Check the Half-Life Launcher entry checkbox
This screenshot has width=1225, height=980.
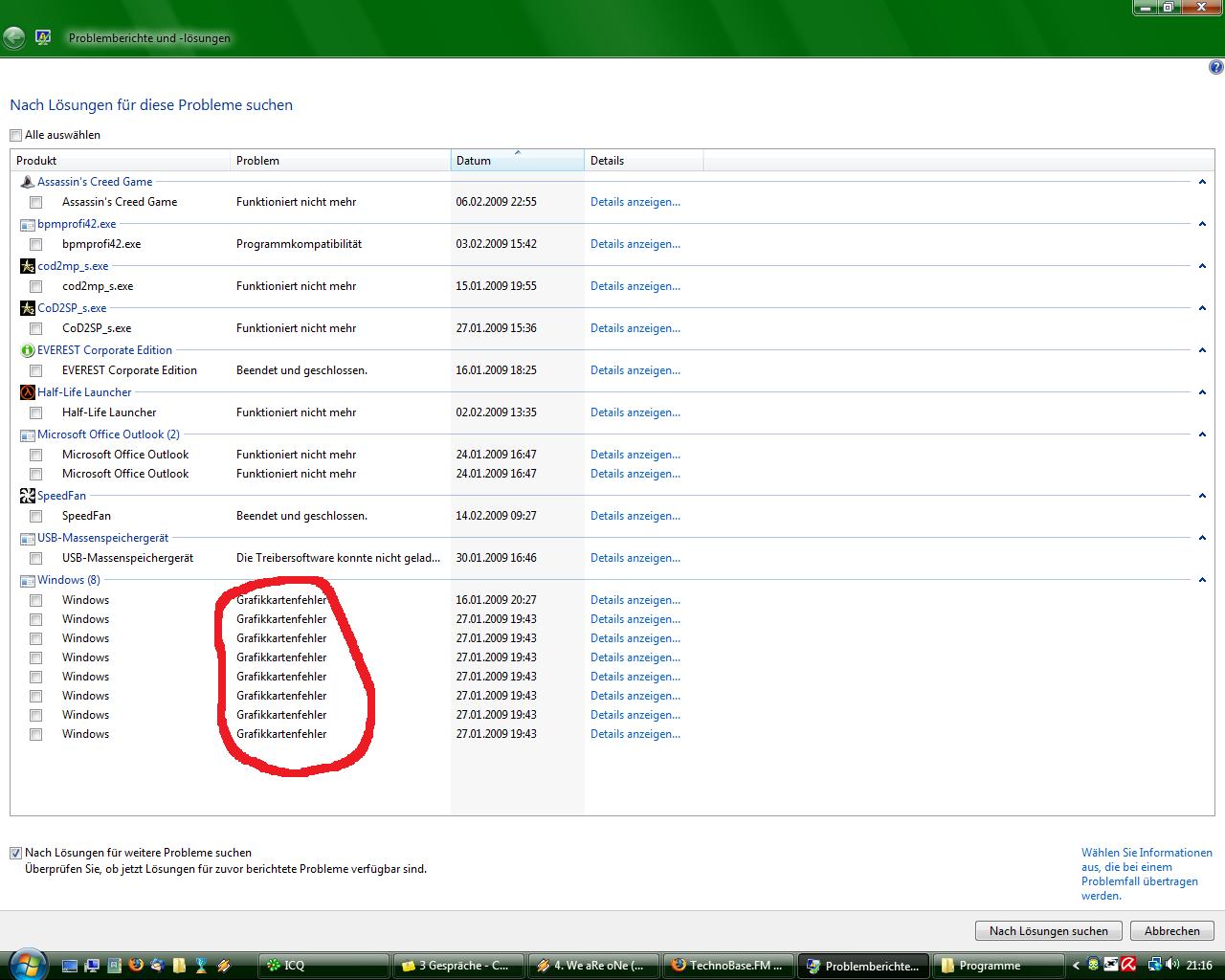(x=36, y=412)
